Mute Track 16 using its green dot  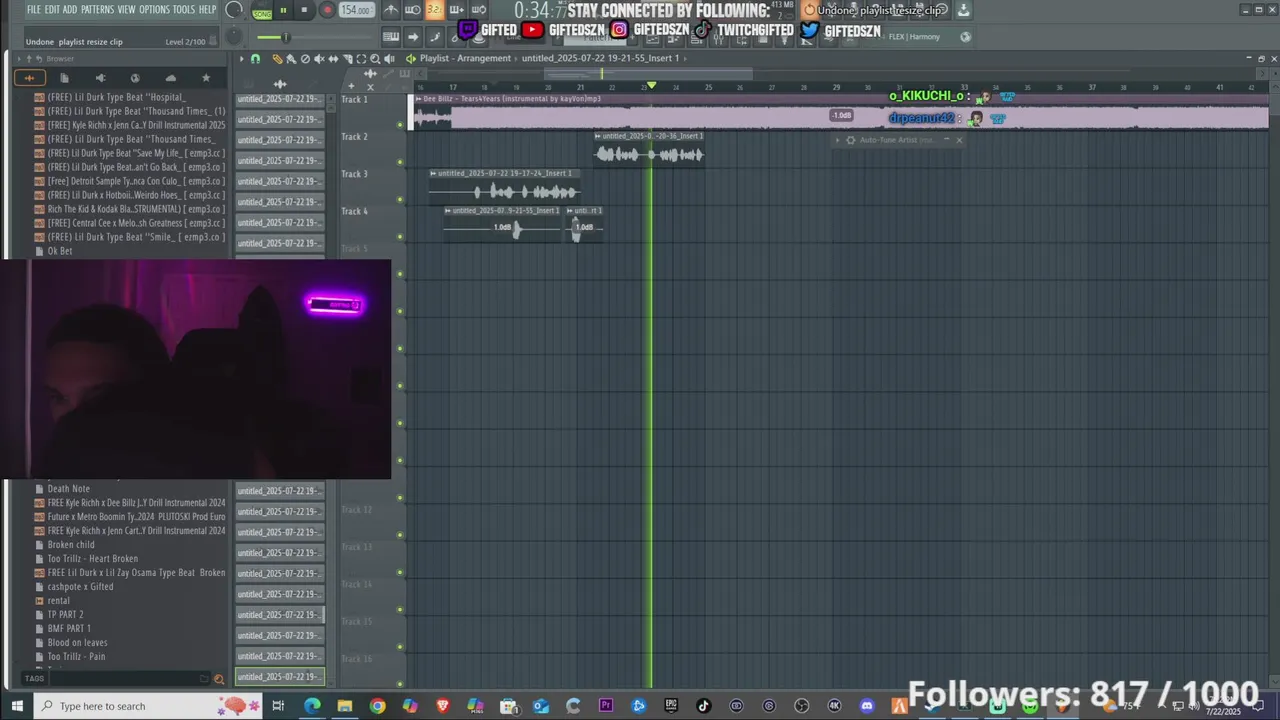(x=400, y=684)
